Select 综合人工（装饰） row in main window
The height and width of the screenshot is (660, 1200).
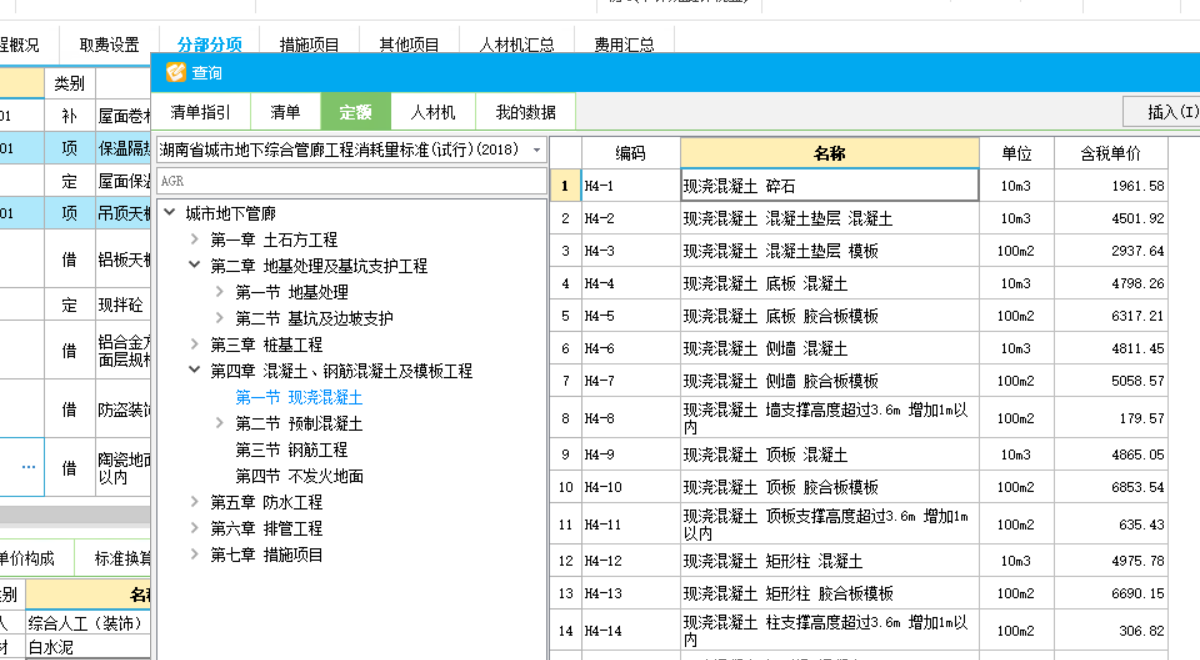[x=75, y=623]
